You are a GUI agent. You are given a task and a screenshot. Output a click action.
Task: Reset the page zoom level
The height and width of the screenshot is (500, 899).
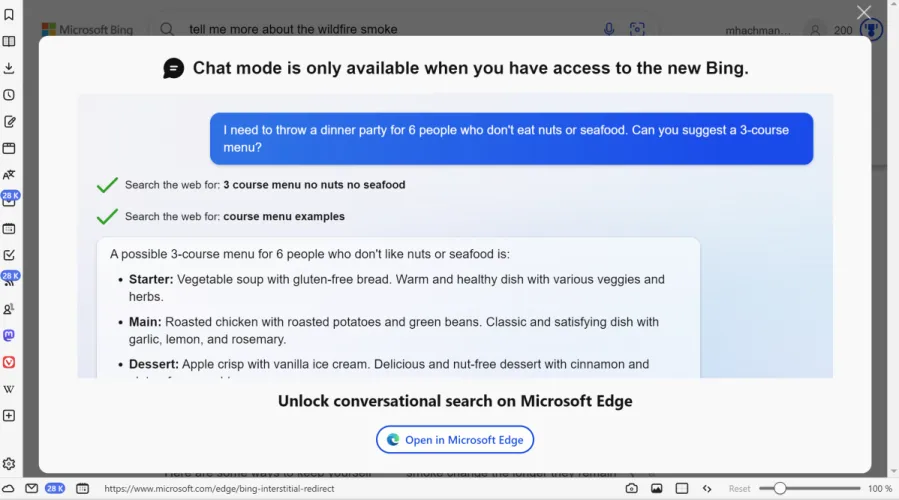pos(739,489)
